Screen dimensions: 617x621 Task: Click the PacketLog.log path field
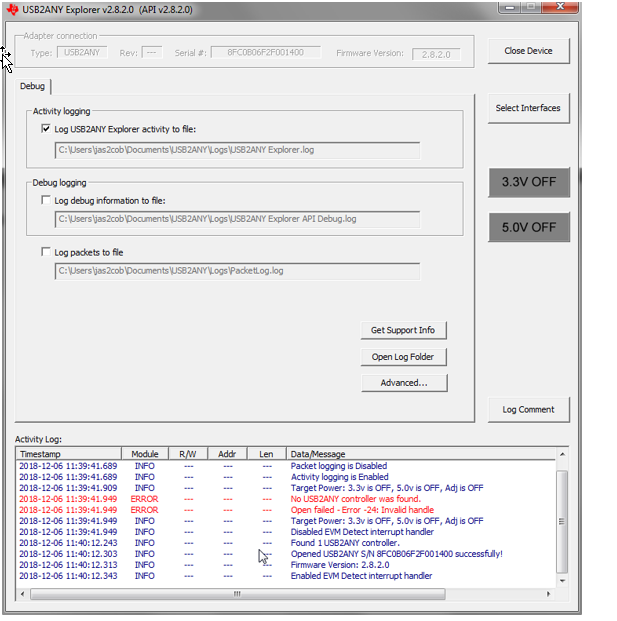237,271
